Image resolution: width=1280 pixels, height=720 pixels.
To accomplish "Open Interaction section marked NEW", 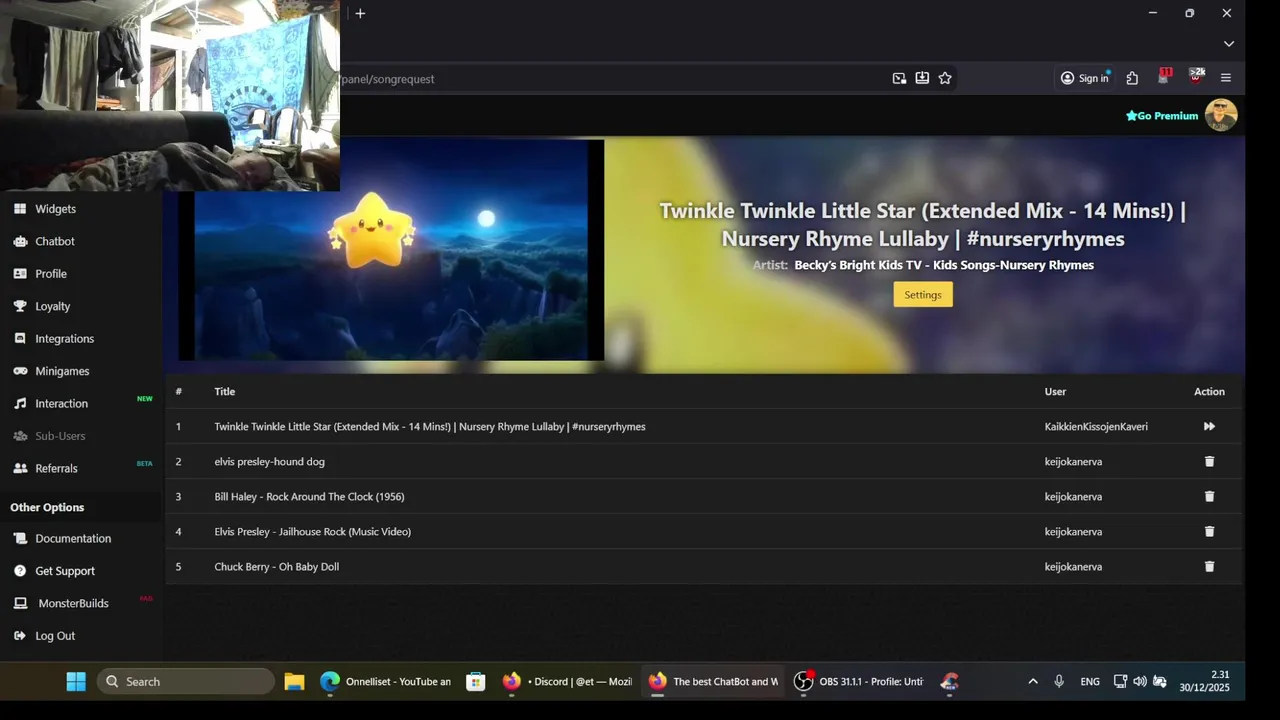I will coord(61,404).
